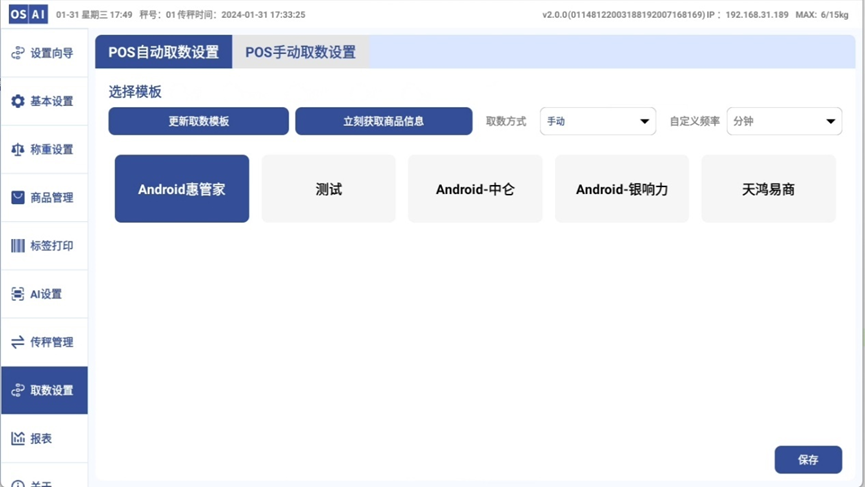Click the 标签打印 barcode icon

point(18,246)
